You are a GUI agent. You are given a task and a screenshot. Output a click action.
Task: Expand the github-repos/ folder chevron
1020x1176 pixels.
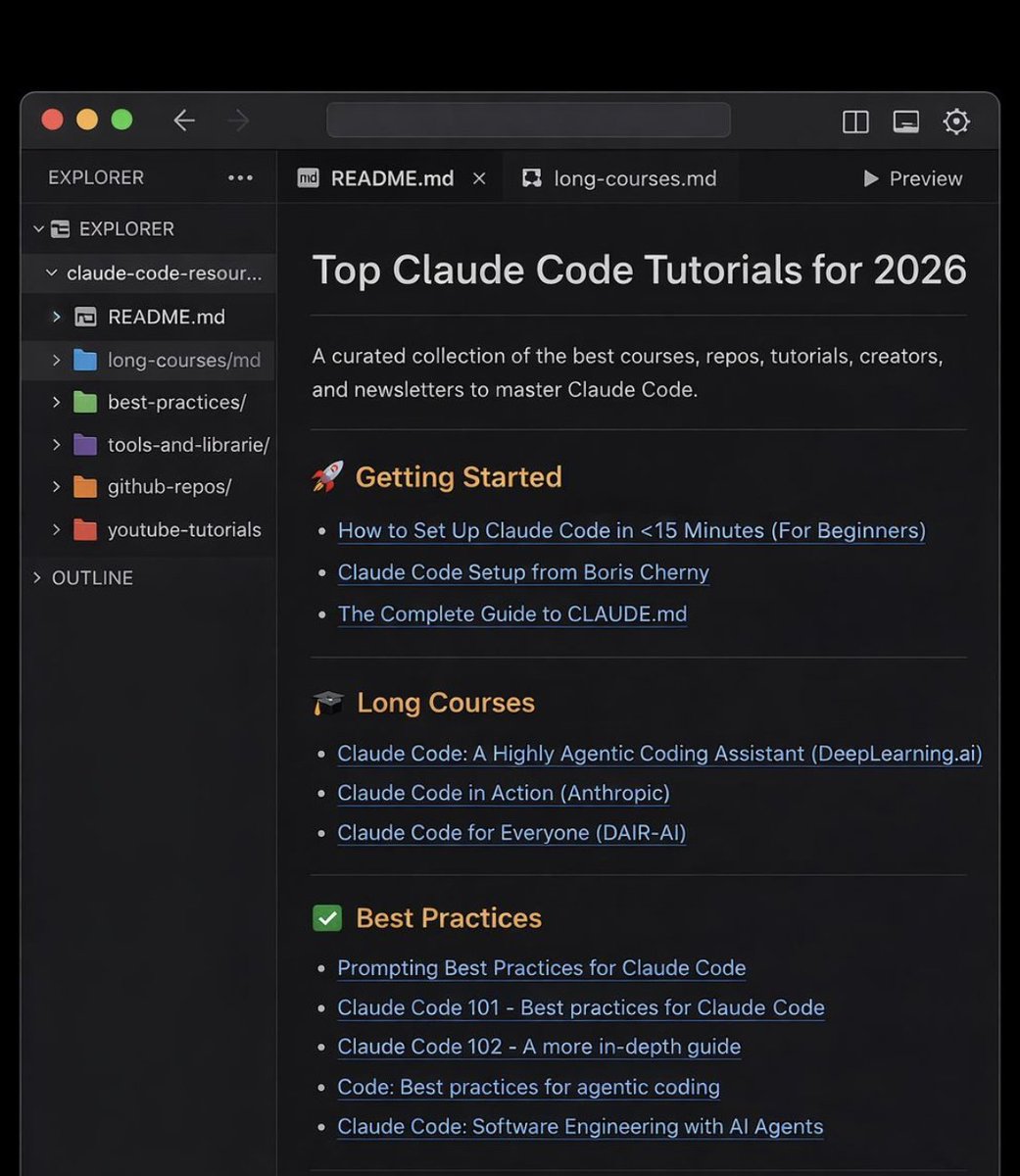click(56, 487)
